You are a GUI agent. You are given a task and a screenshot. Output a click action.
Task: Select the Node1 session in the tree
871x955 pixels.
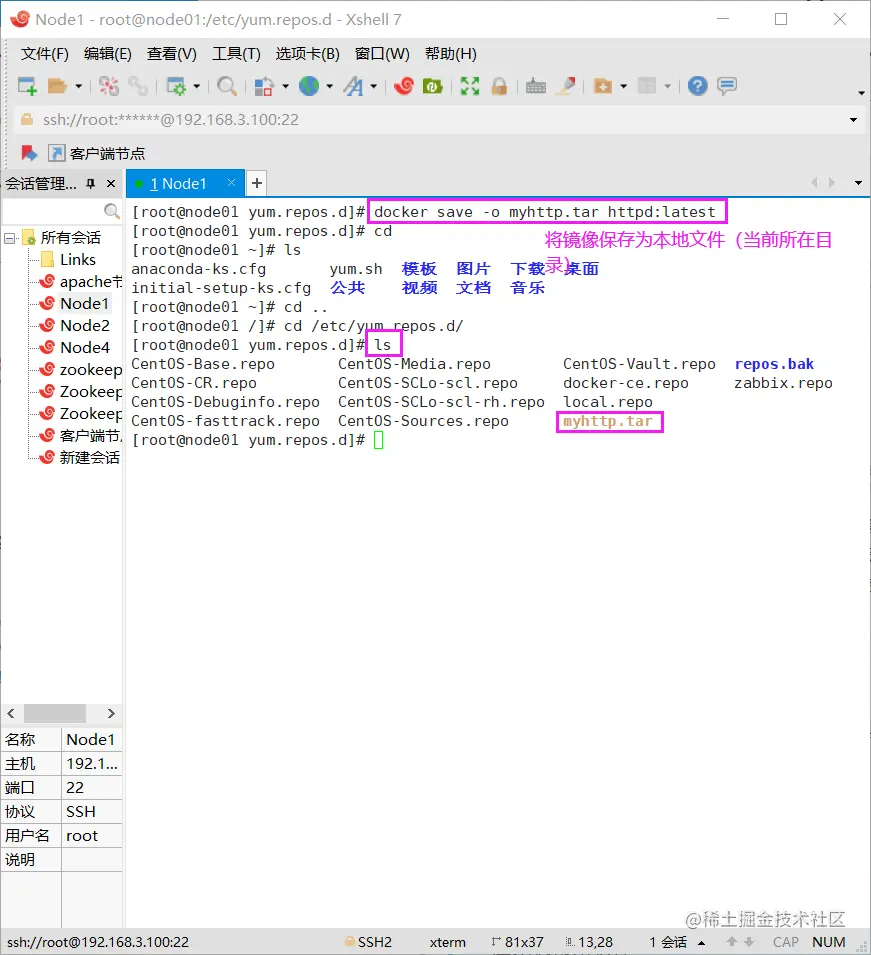(84, 304)
